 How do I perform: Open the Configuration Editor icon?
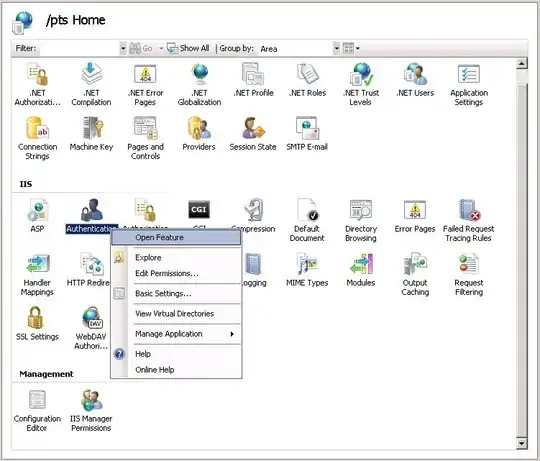(37, 410)
